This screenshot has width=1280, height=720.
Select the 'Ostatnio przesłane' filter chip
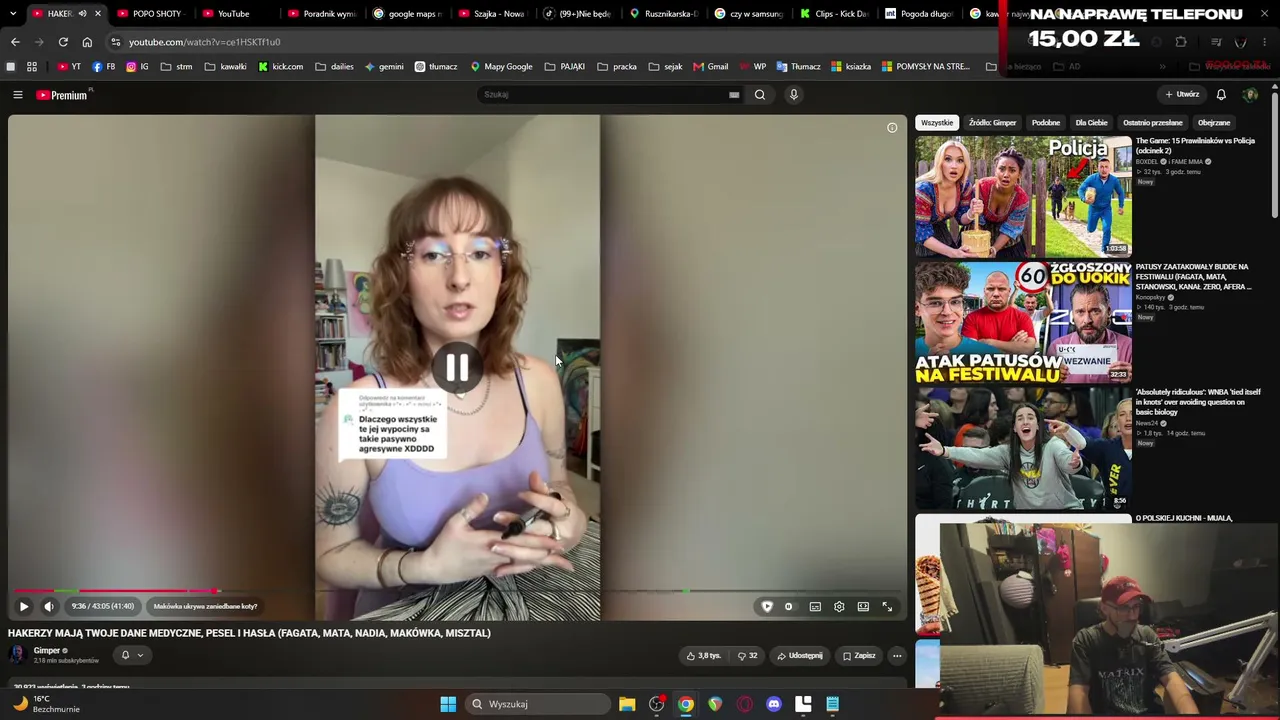tap(1153, 123)
